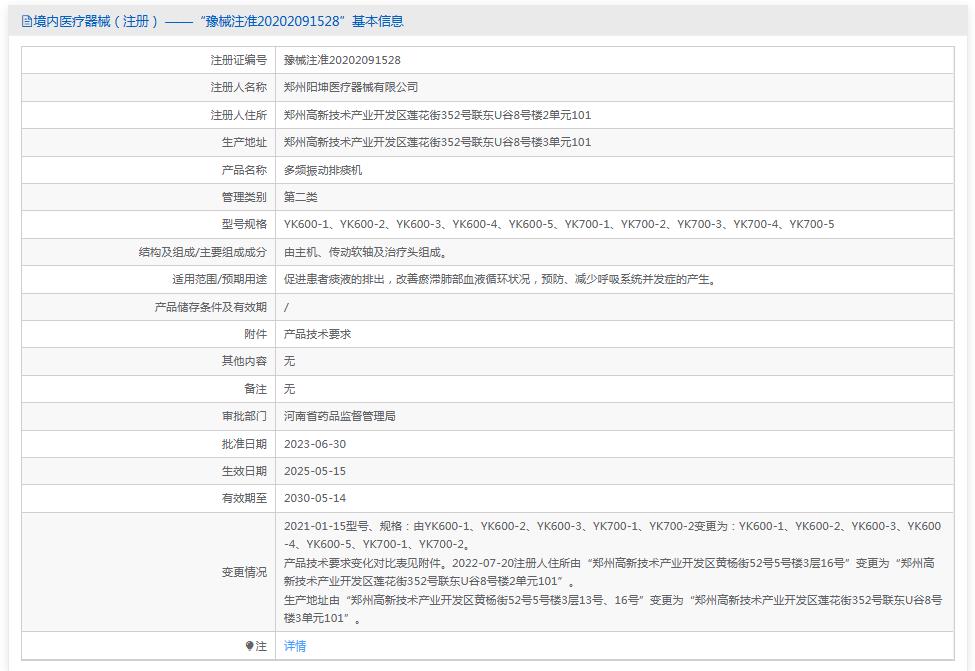Click the lightbulb icon next to 注
The image size is (975, 671).
(249, 646)
